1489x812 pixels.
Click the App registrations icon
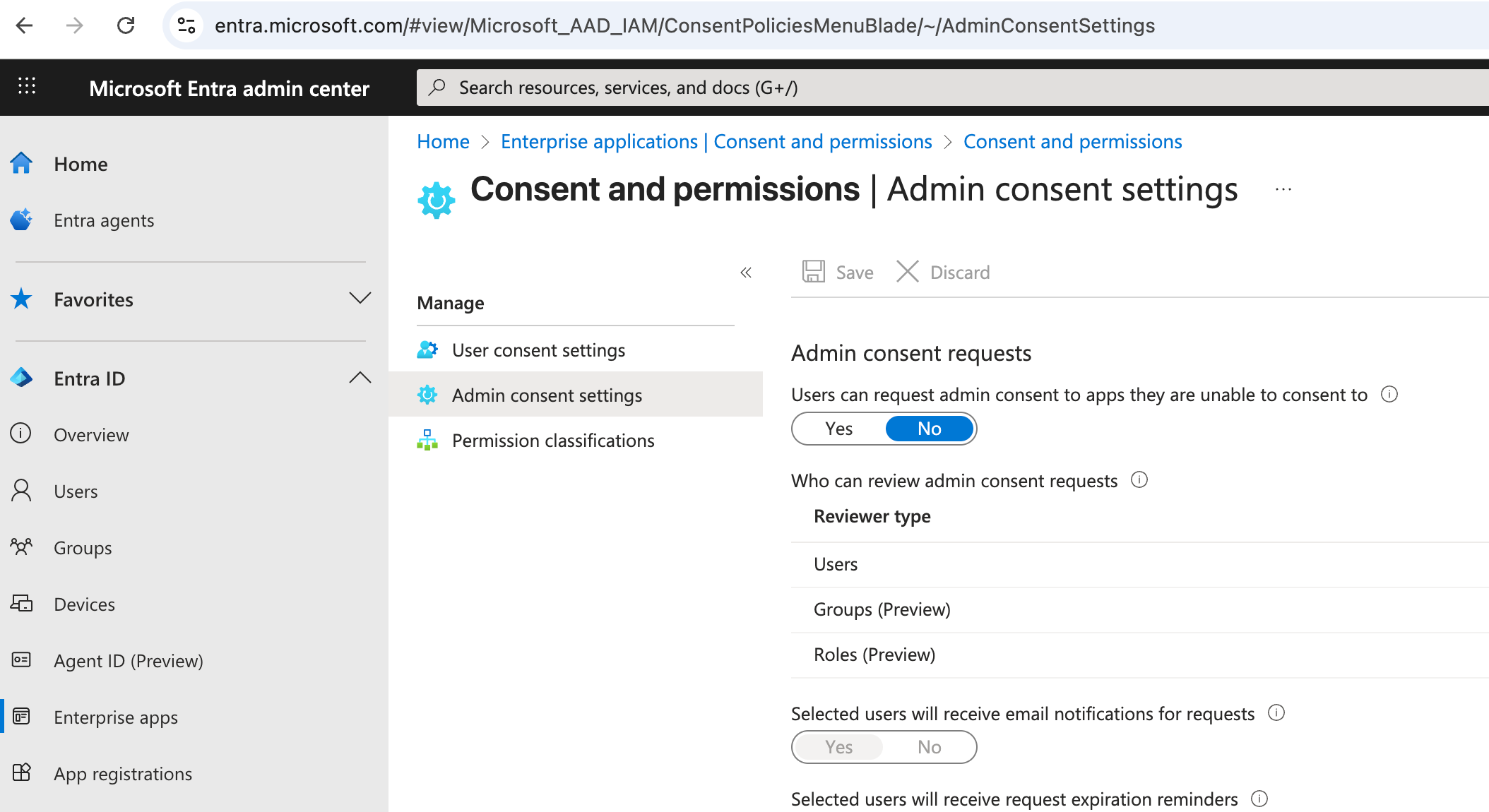click(x=21, y=773)
